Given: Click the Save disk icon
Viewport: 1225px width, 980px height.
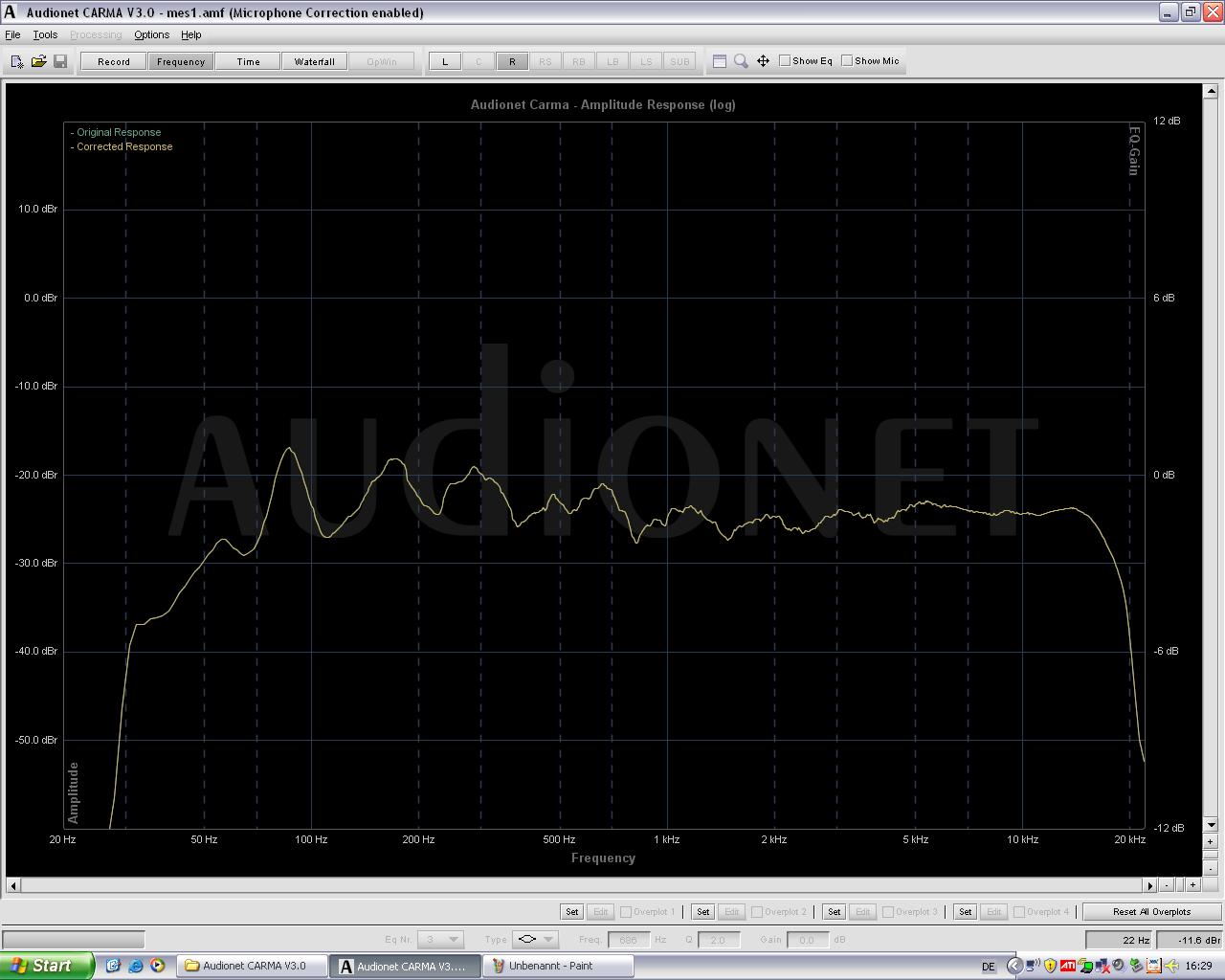Looking at the screenshot, I should [59, 61].
